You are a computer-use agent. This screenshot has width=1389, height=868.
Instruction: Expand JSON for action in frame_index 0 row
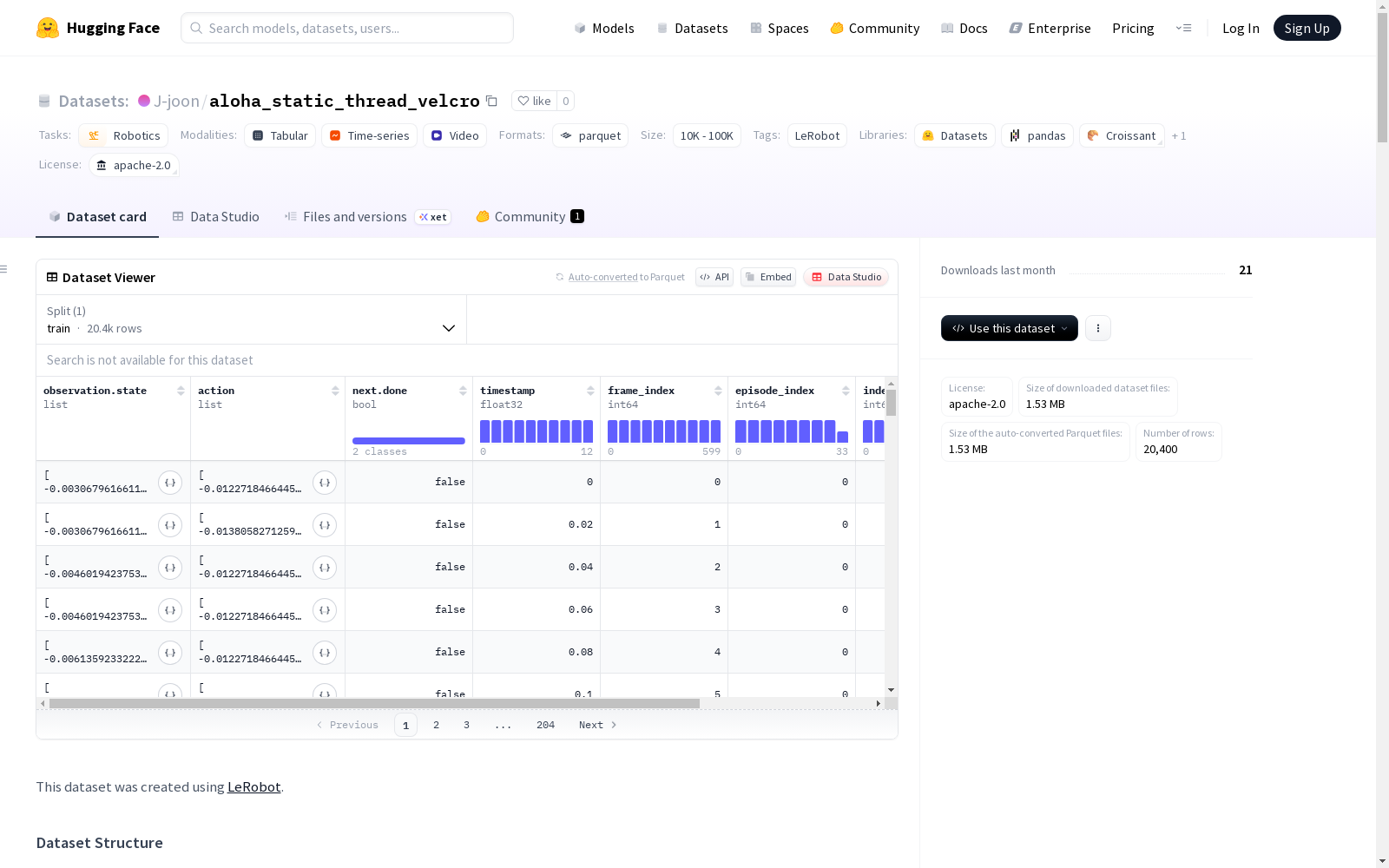point(325,483)
